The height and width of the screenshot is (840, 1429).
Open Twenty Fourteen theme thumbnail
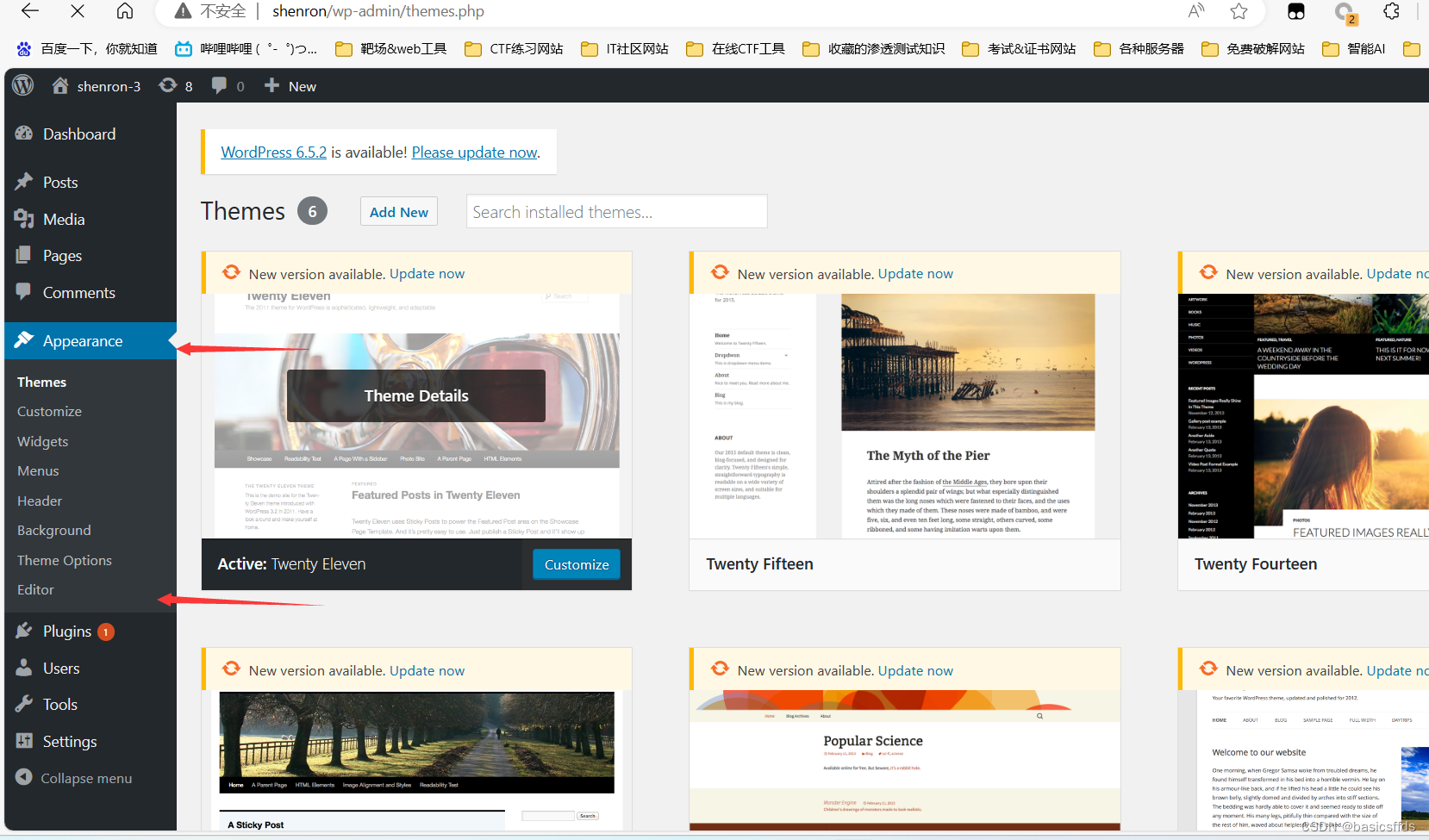pos(1303,416)
